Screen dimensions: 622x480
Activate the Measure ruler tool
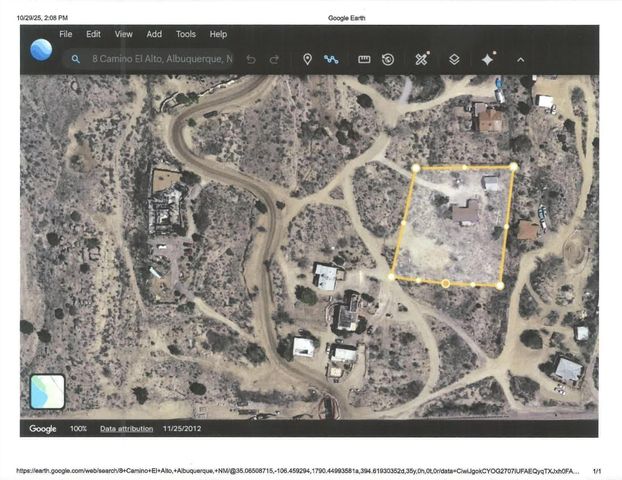(x=364, y=59)
